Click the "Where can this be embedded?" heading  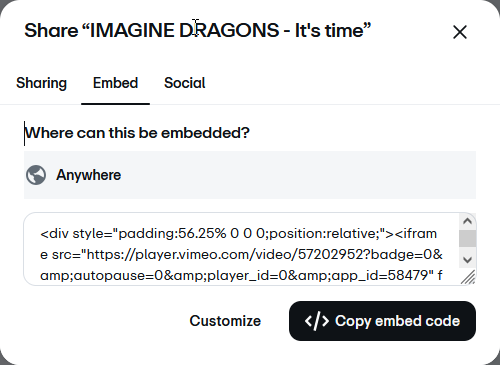tap(137, 133)
